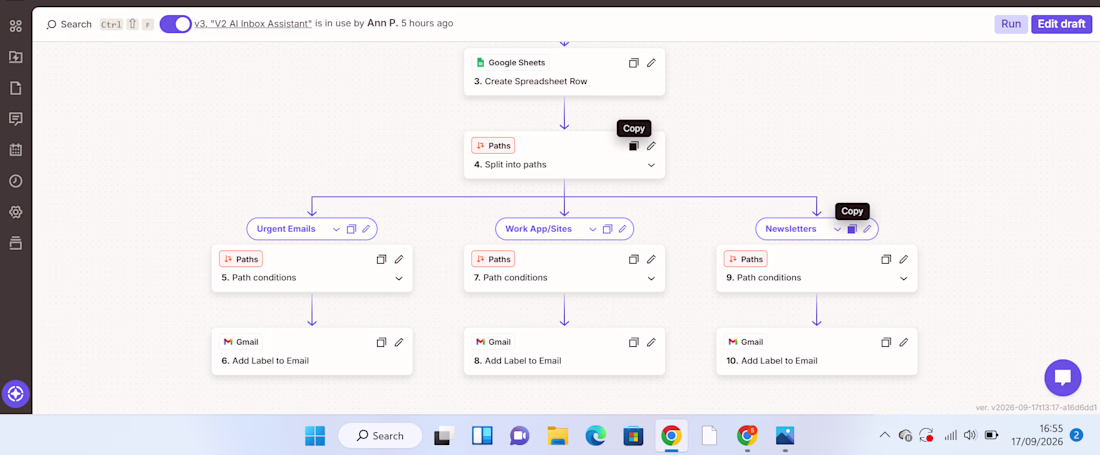The image size is (1100, 455).
Task: Open the calendar icon in sidebar
Action: (15, 149)
